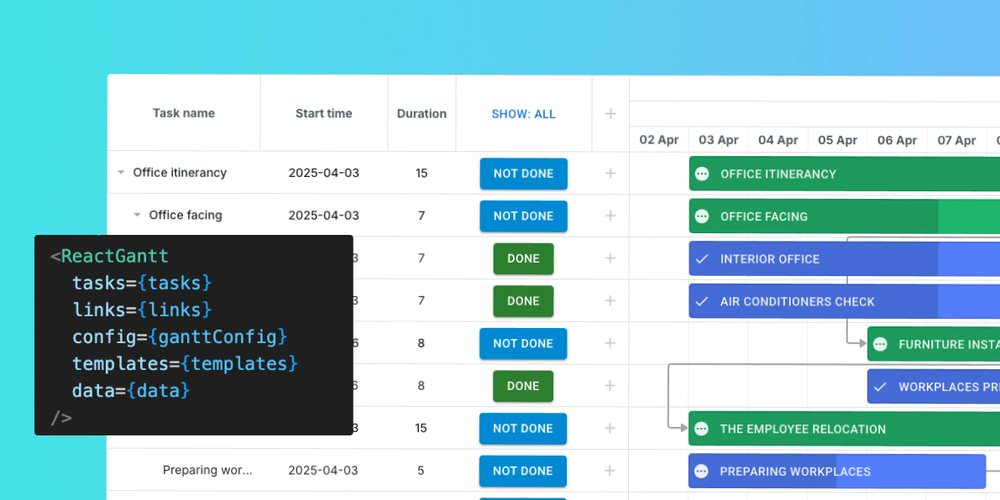Click the 07 Apr date header

(x=957, y=140)
